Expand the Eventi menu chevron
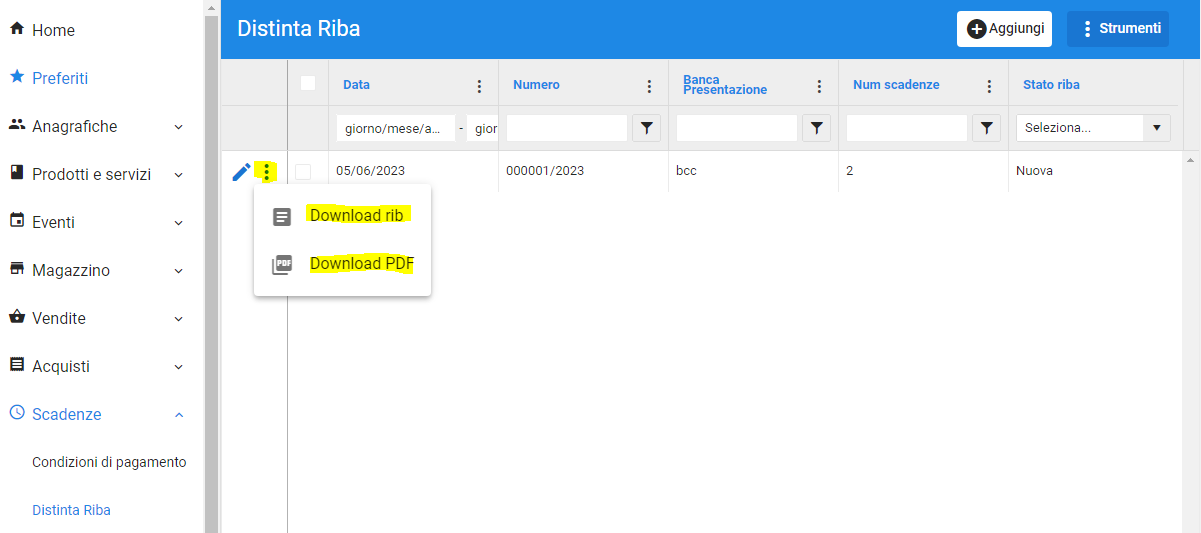 (179, 223)
